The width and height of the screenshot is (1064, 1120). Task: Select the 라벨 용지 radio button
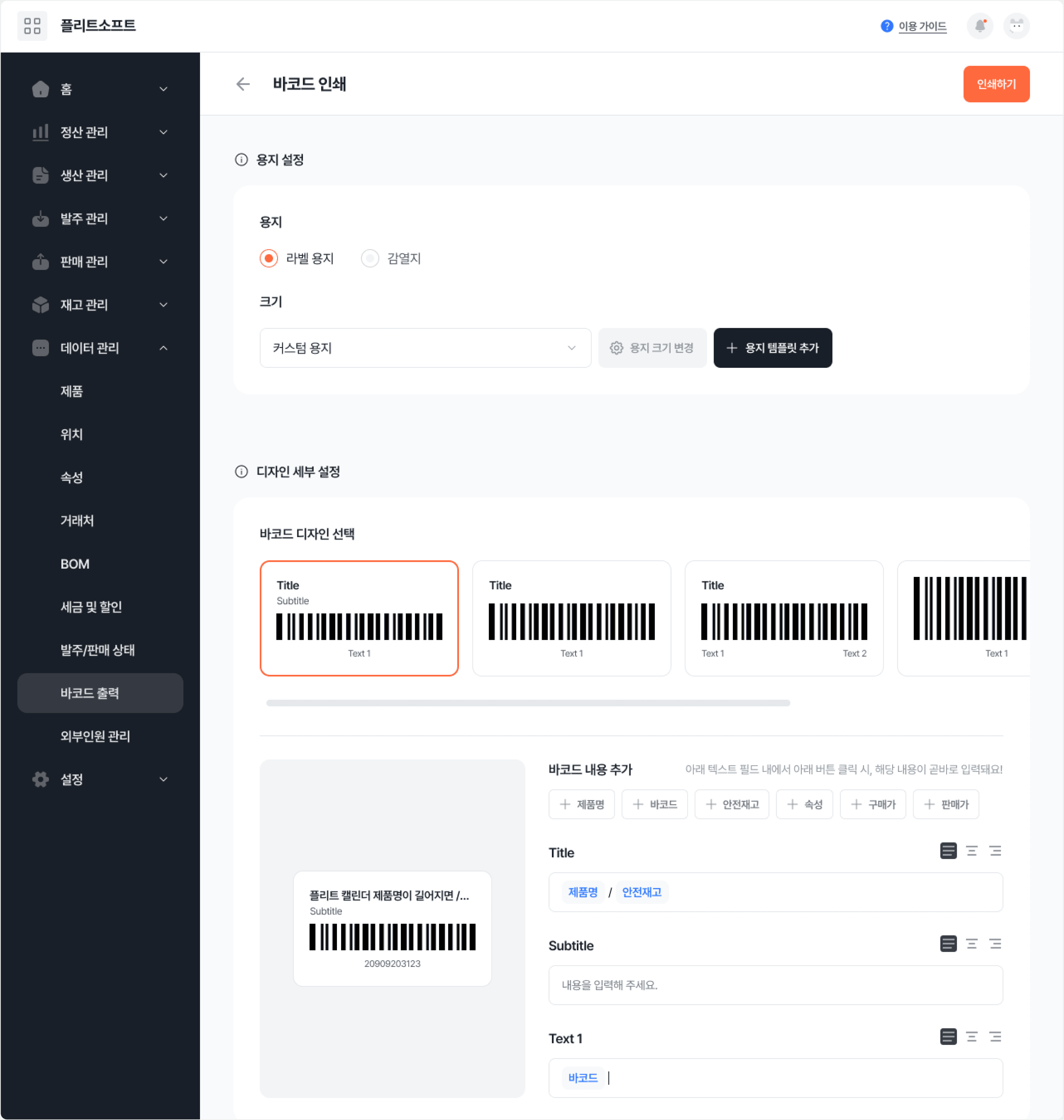pyautogui.click(x=269, y=259)
